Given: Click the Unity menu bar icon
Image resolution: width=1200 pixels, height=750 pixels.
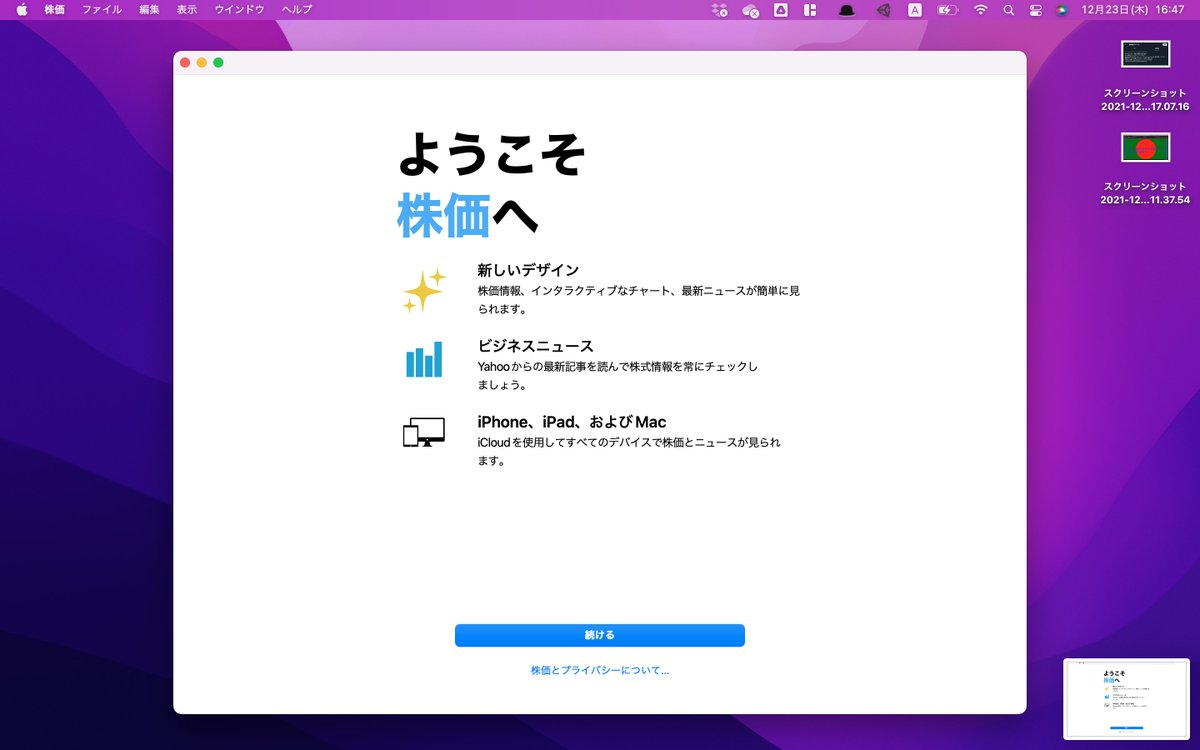Looking at the screenshot, I should click(883, 9).
